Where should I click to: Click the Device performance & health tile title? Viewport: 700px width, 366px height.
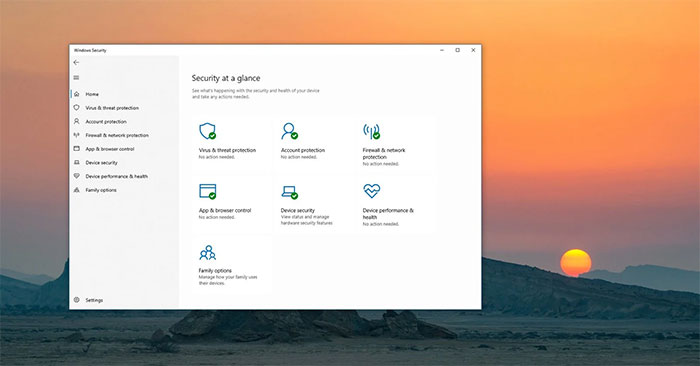388,214
